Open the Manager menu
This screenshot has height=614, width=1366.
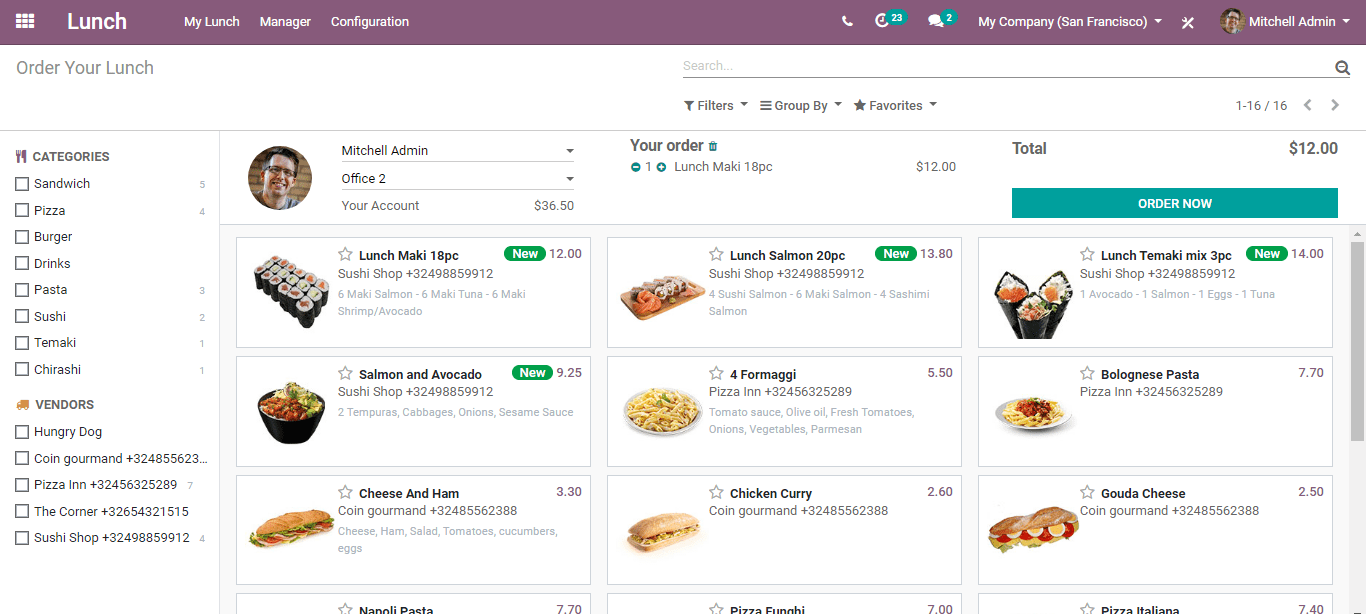click(285, 21)
